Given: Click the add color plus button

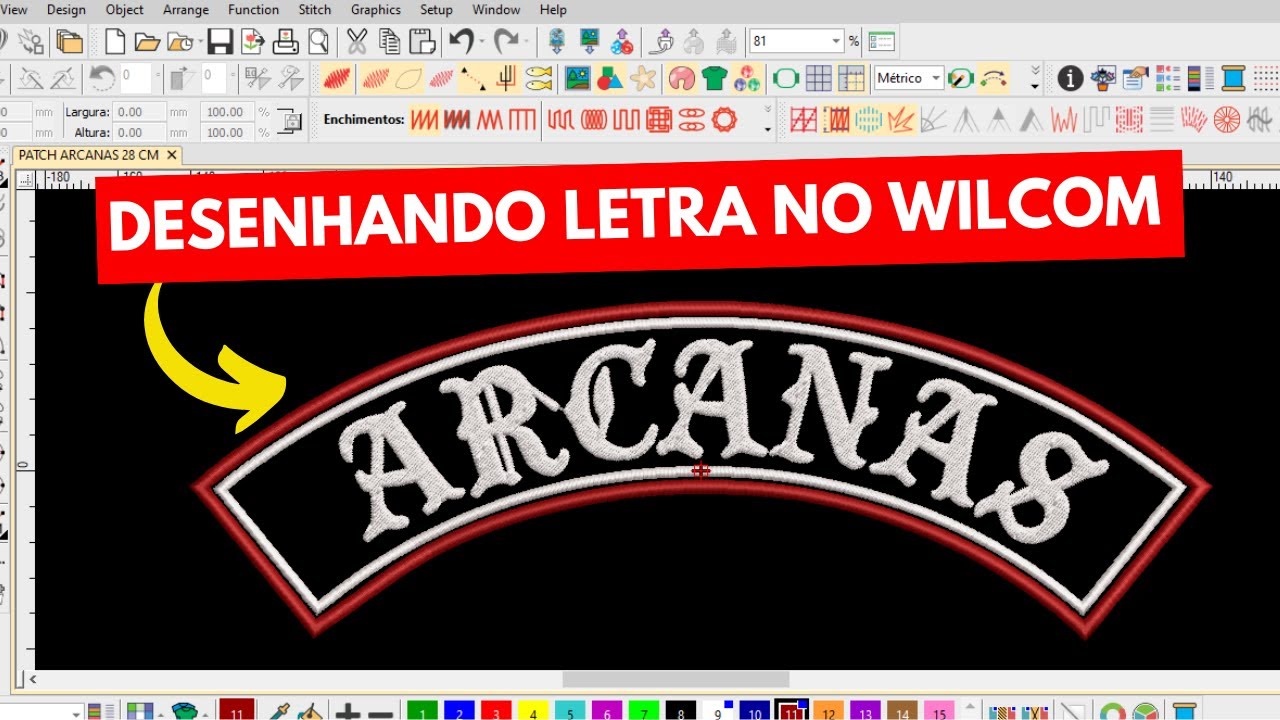Looking at the screenshot, I should tap(347, 713).
